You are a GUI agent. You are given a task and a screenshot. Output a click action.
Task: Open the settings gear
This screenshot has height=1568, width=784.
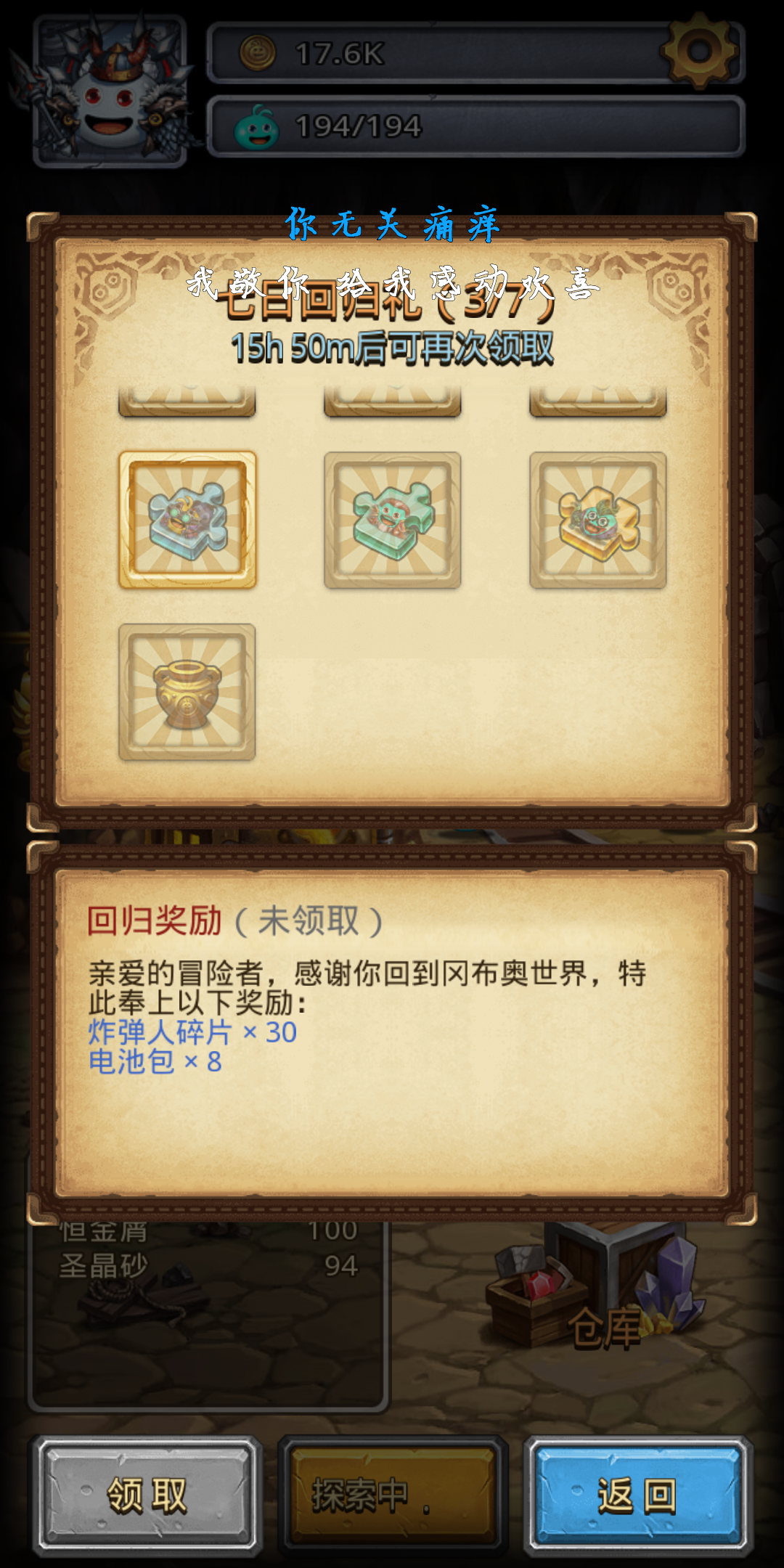[699, 50]
